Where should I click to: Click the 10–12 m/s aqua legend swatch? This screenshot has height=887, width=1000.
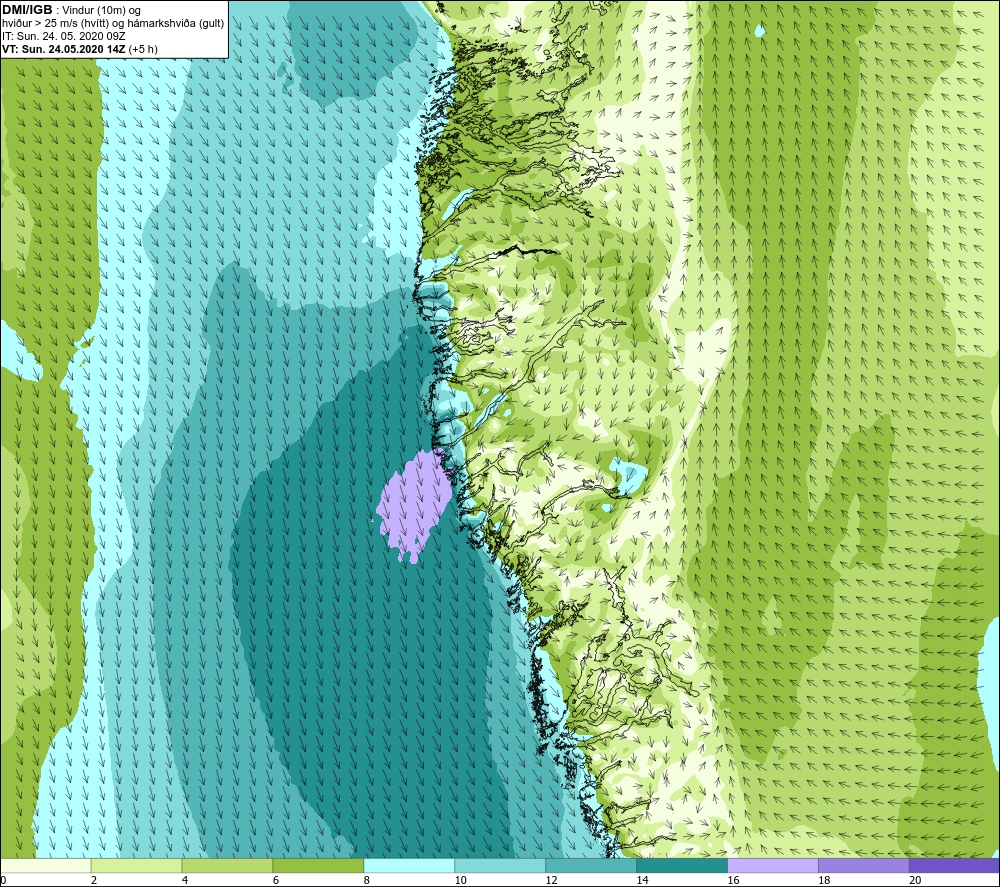click(x=500, y=866)
